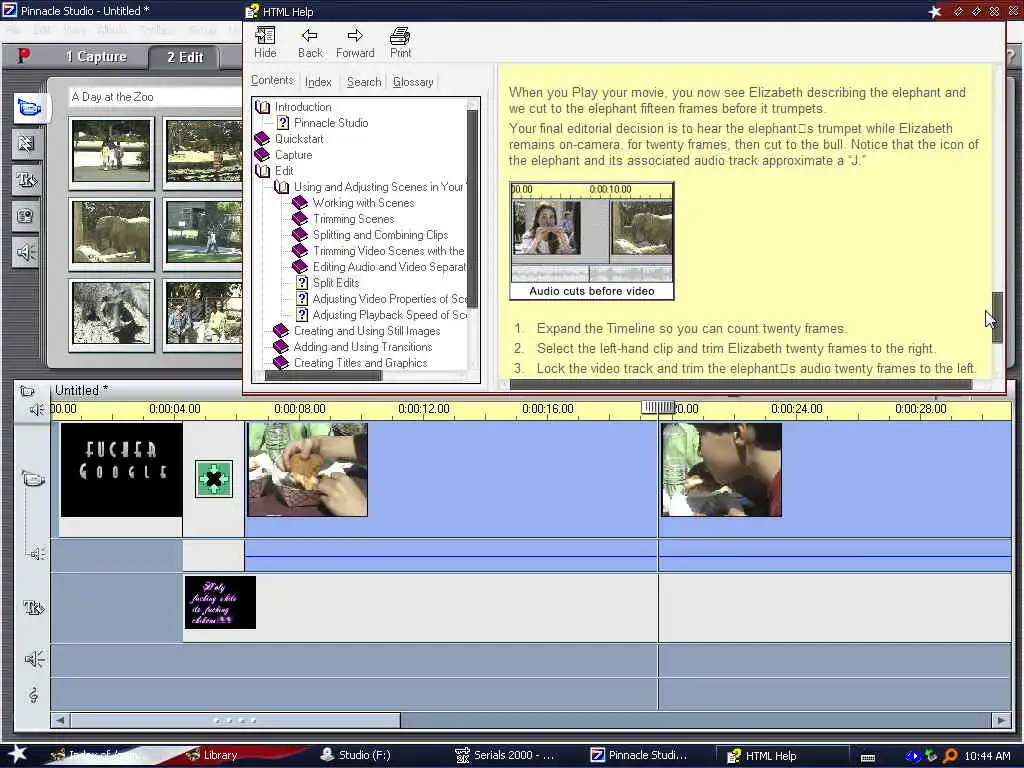This screenshot has height=768, width=1024.
Task: Click the timeline camcorder view icon
Action: pyautogui.click(x=27, y=391)
